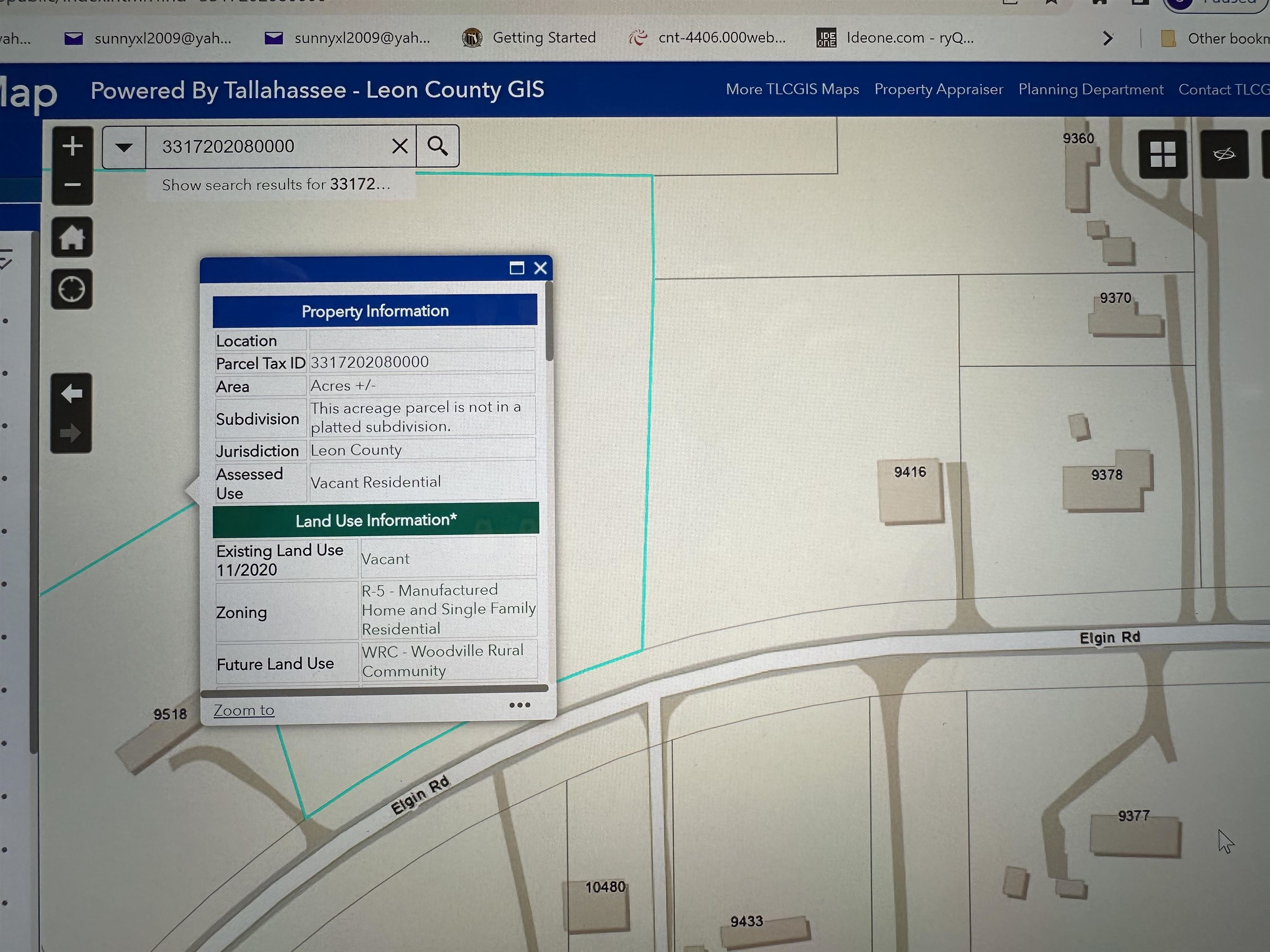Click the popup vertical scrollbar
Screen dimensions: 1270x952
549,322
